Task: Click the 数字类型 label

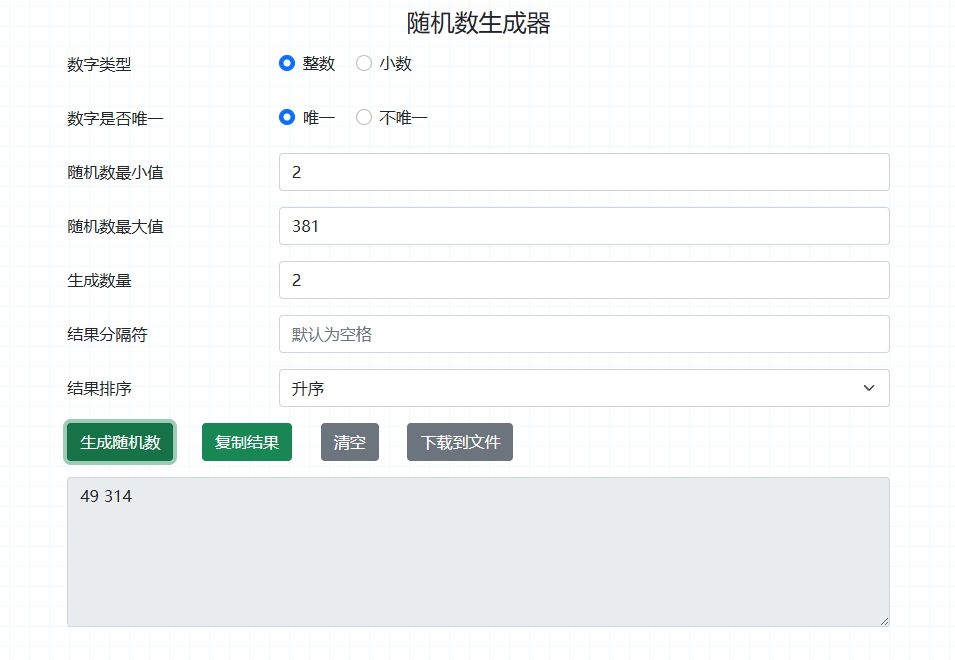Action: click(x=99, y=65)
